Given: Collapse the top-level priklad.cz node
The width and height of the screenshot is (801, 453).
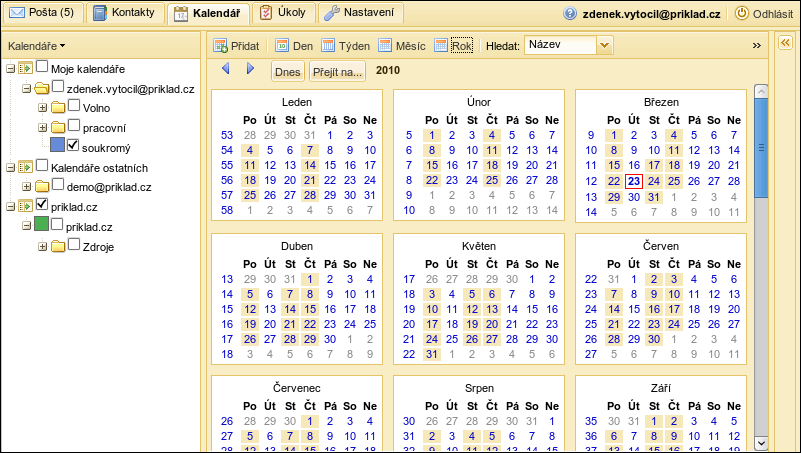Looking at the screenshot, I should tap(10, 207).
